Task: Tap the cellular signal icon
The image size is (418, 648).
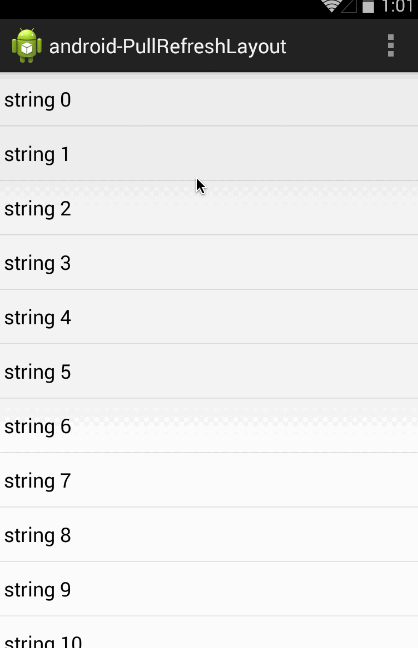Action: tap(349, 6)
